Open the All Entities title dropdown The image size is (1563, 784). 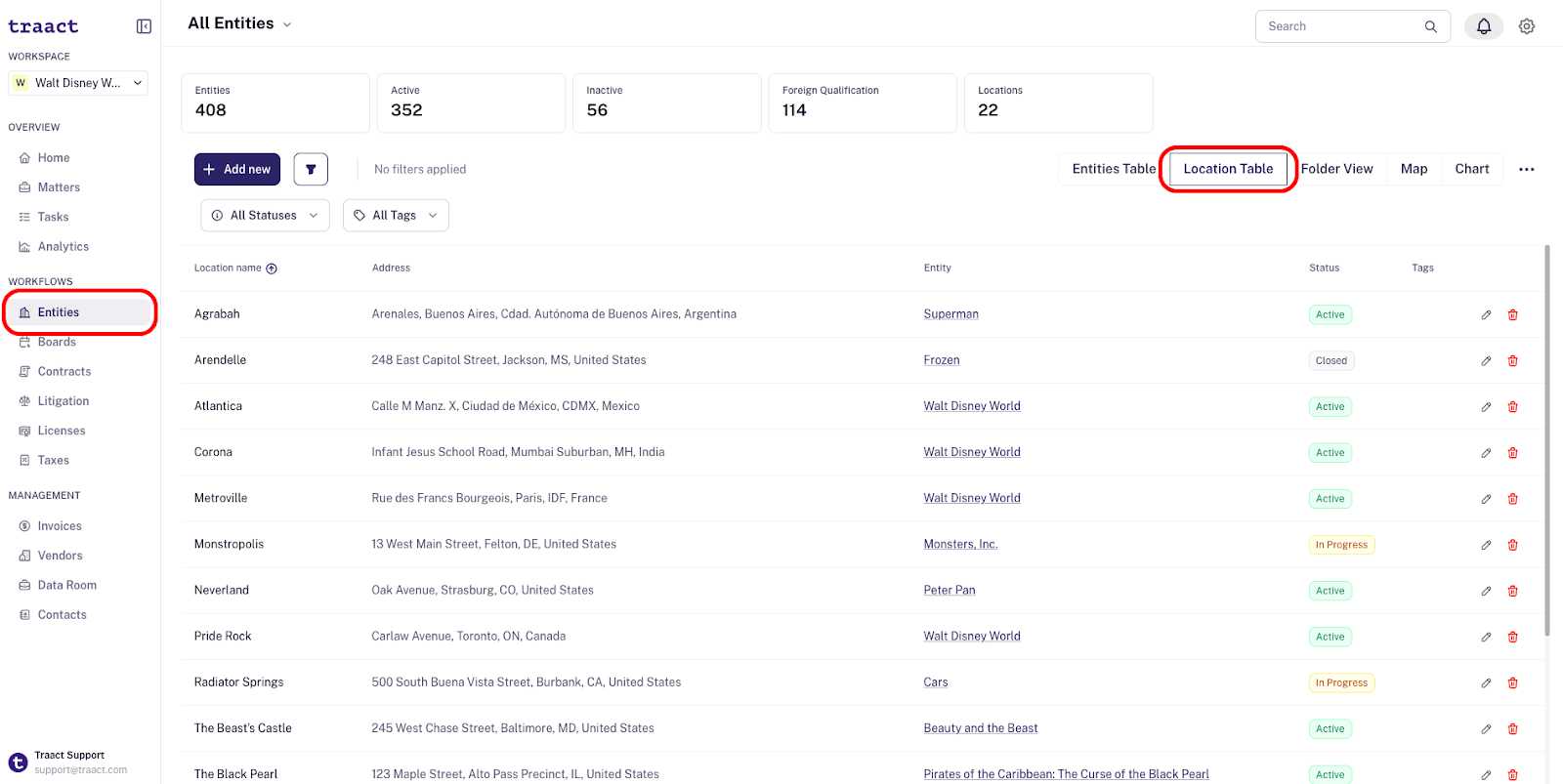239,23
